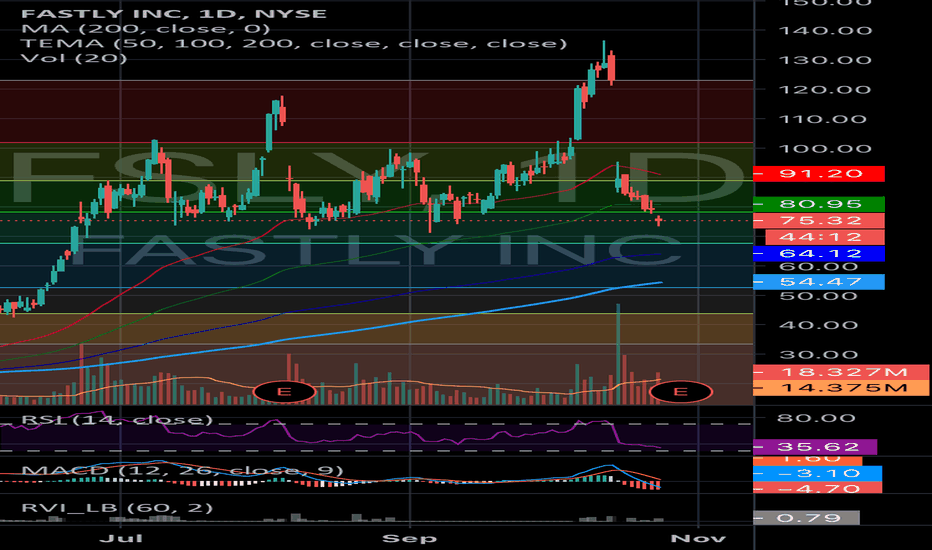Click the 120.00 price axis tick

tap(825, 90)
